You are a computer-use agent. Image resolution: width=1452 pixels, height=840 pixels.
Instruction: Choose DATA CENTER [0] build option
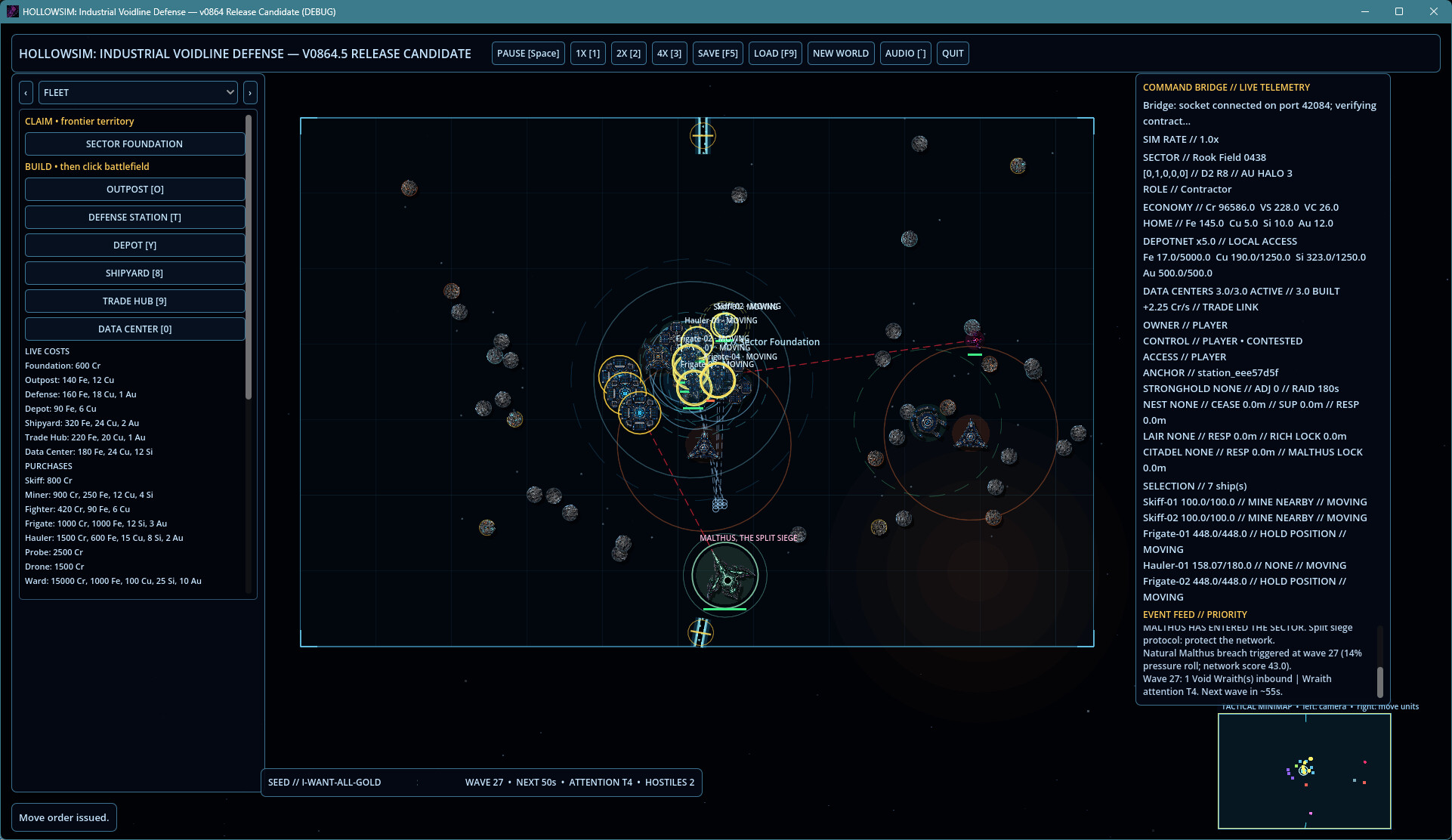tap(134, 329)
